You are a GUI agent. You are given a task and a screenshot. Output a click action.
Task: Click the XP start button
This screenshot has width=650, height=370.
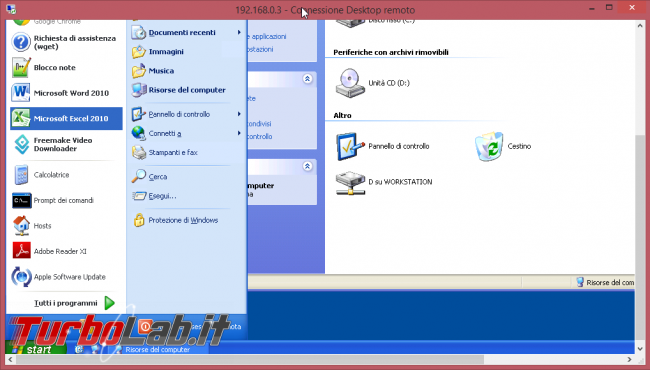36,349
